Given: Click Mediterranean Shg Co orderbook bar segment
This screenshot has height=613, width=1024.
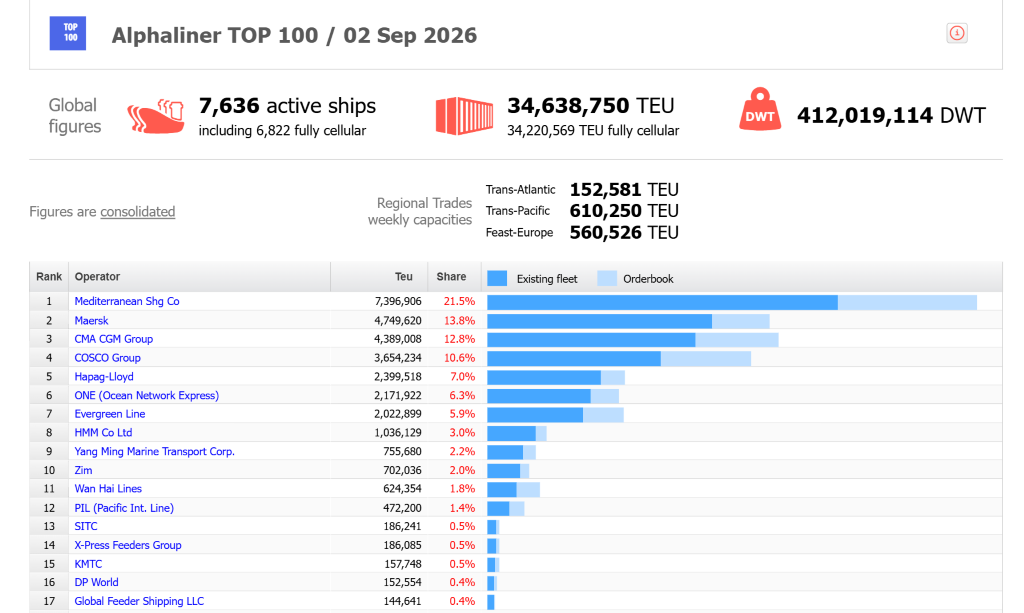Looking at the screenshot, I should (907, 302).
